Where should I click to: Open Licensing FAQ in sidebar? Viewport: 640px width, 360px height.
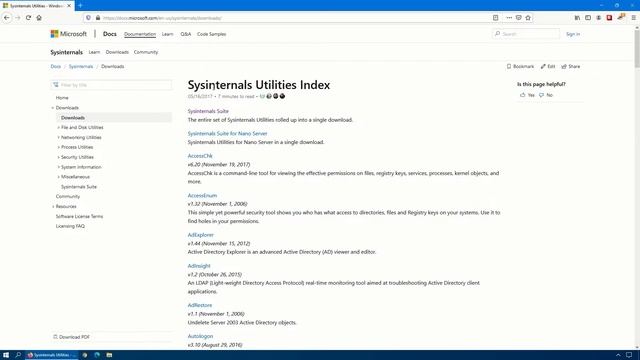70,226
